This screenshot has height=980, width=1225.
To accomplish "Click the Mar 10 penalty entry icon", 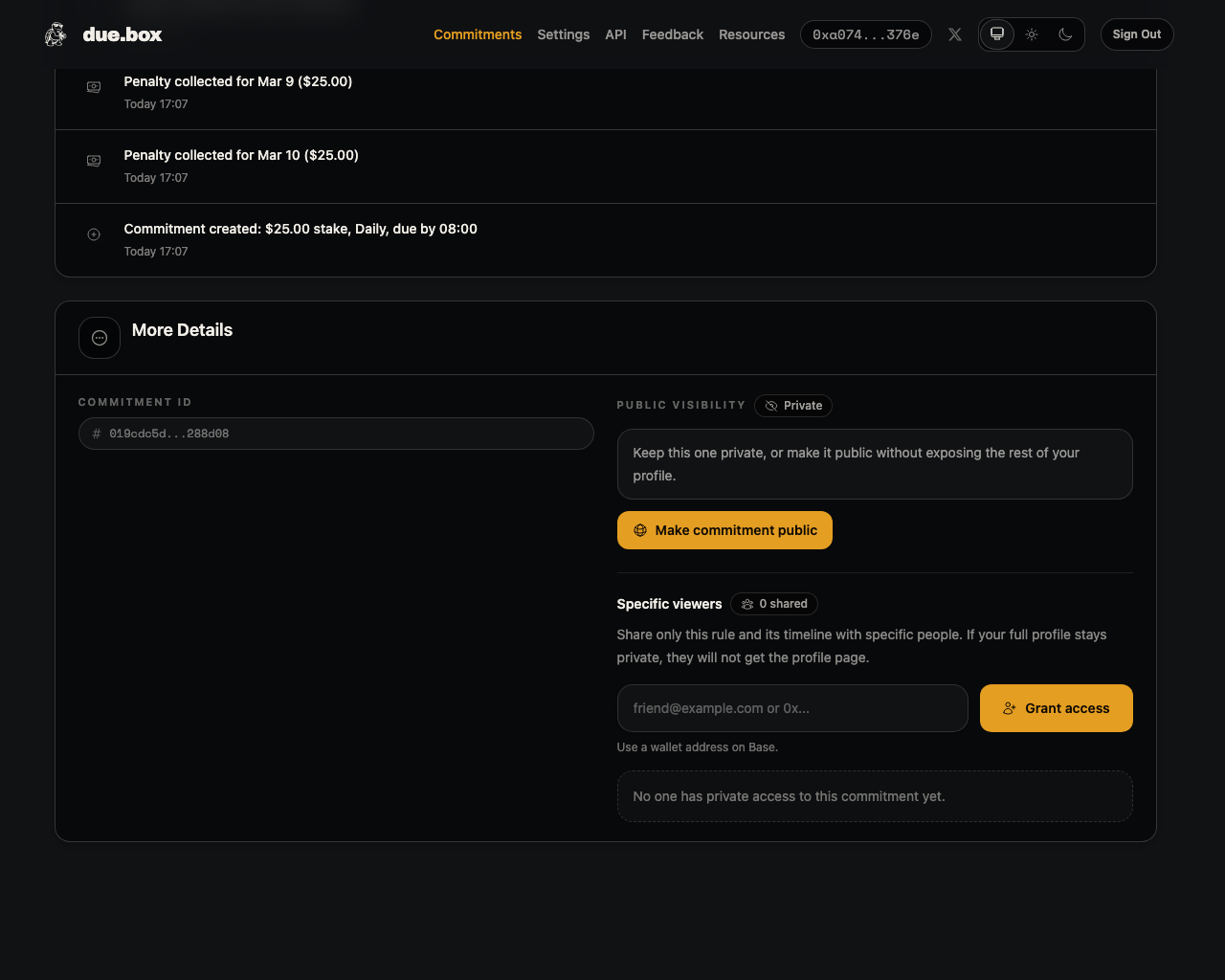I will pyautogui.click(x=94, y=161).
